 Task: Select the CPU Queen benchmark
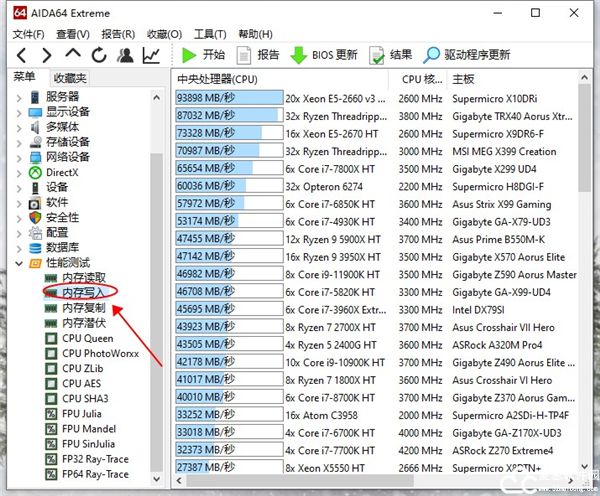click(88, 338)
